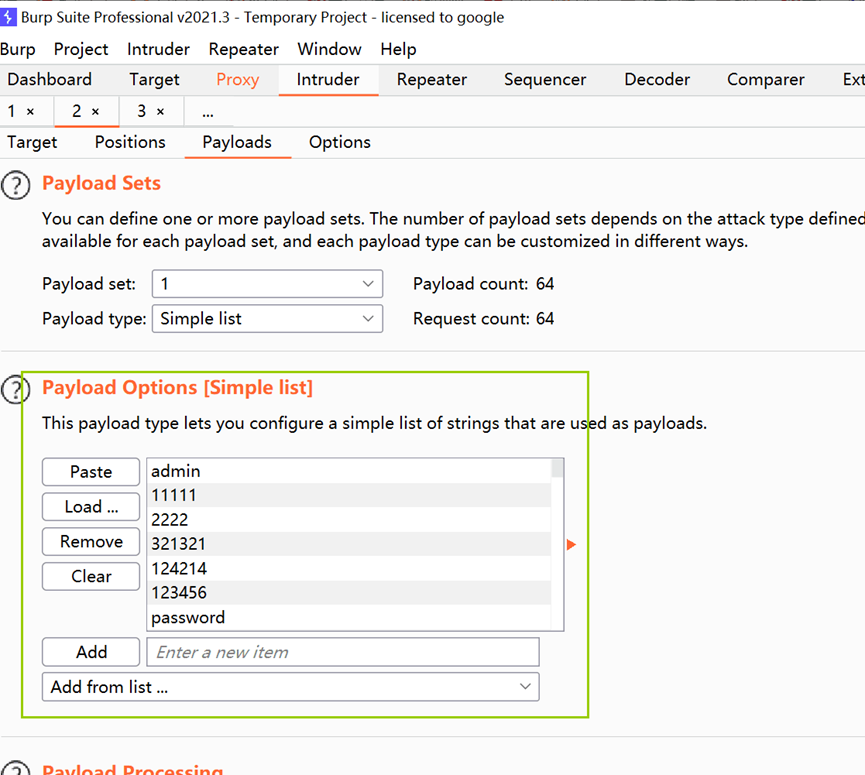Click the Remove button
Viewport: 865px width, 775px height.
point(91,541)
